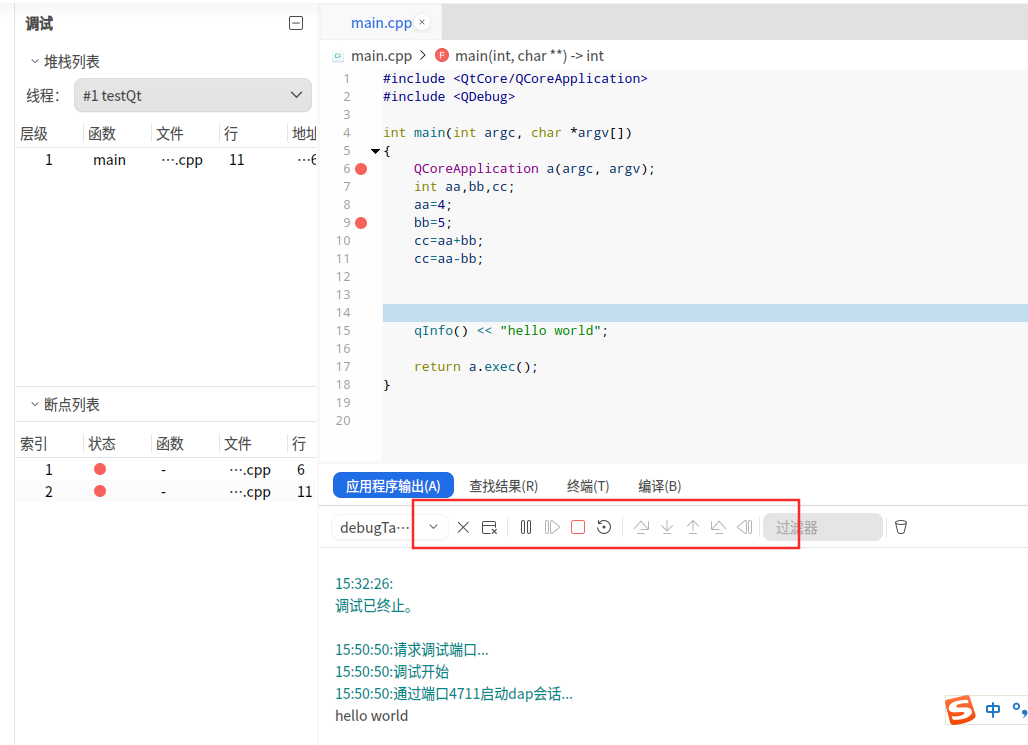Switch to the 查找结果(R) tab

pyautogui.click(x=504, y=486)
